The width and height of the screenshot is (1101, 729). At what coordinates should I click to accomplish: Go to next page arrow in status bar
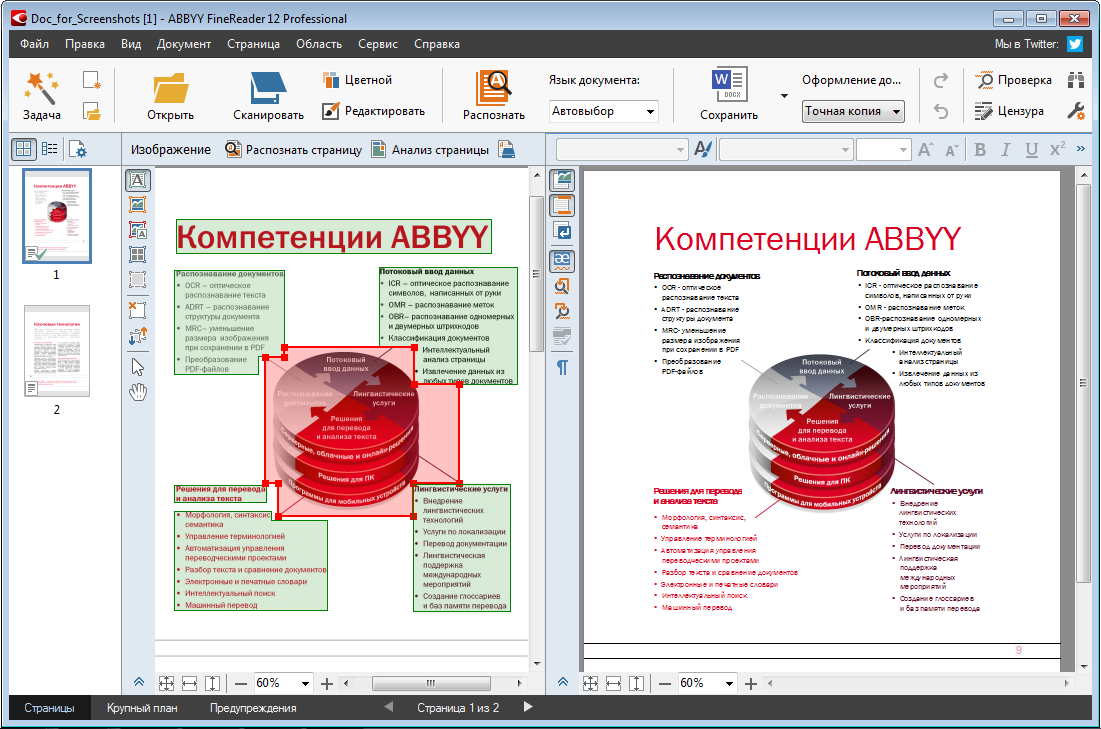coord(528,707)
